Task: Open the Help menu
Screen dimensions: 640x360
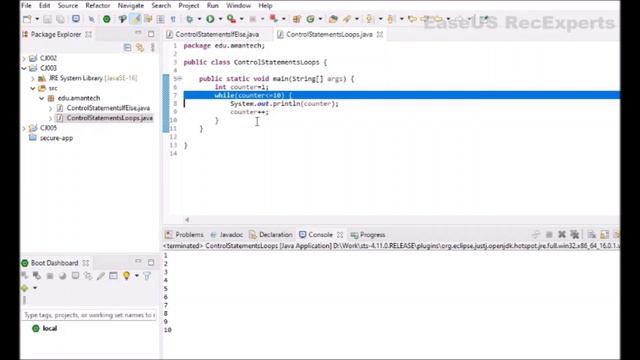Action: coord(265,6)
